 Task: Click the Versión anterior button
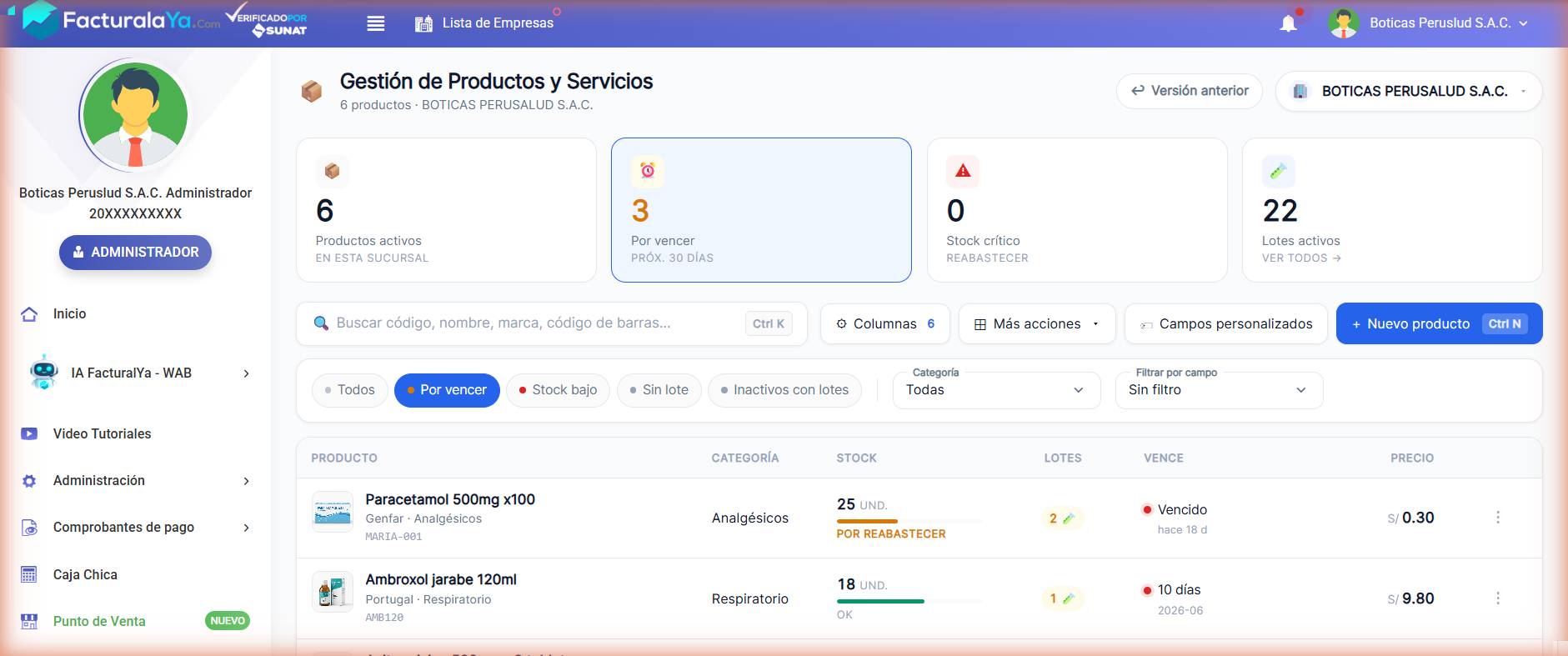(x=1190, y=91)
